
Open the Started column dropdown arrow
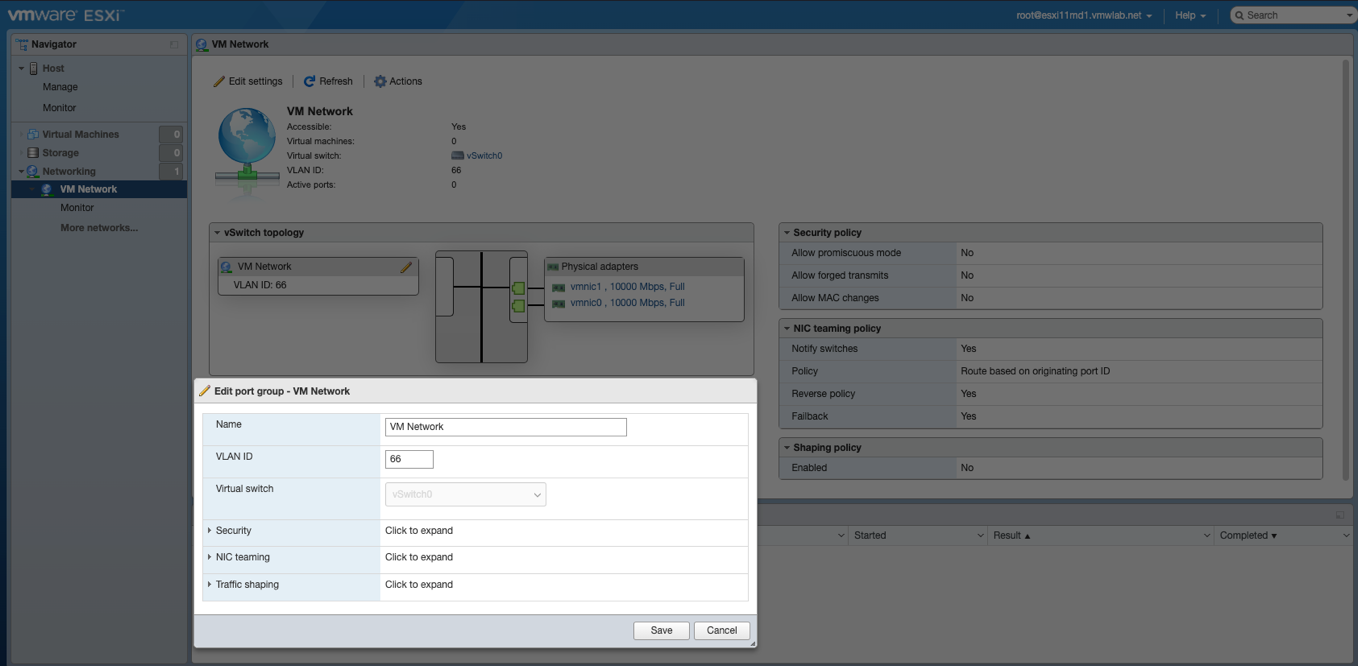980,535
